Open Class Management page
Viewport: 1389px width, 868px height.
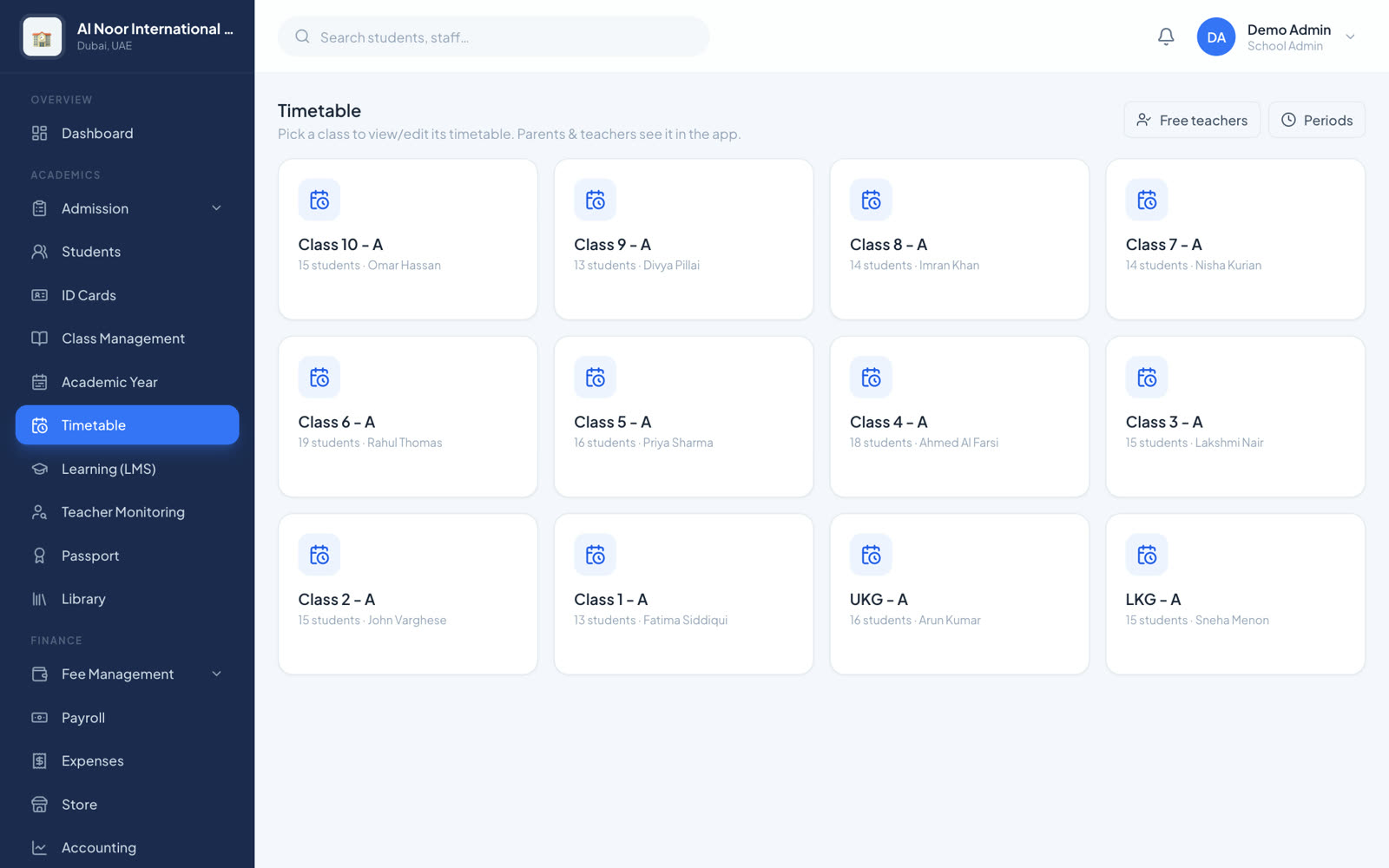click(x=127, y=339)
